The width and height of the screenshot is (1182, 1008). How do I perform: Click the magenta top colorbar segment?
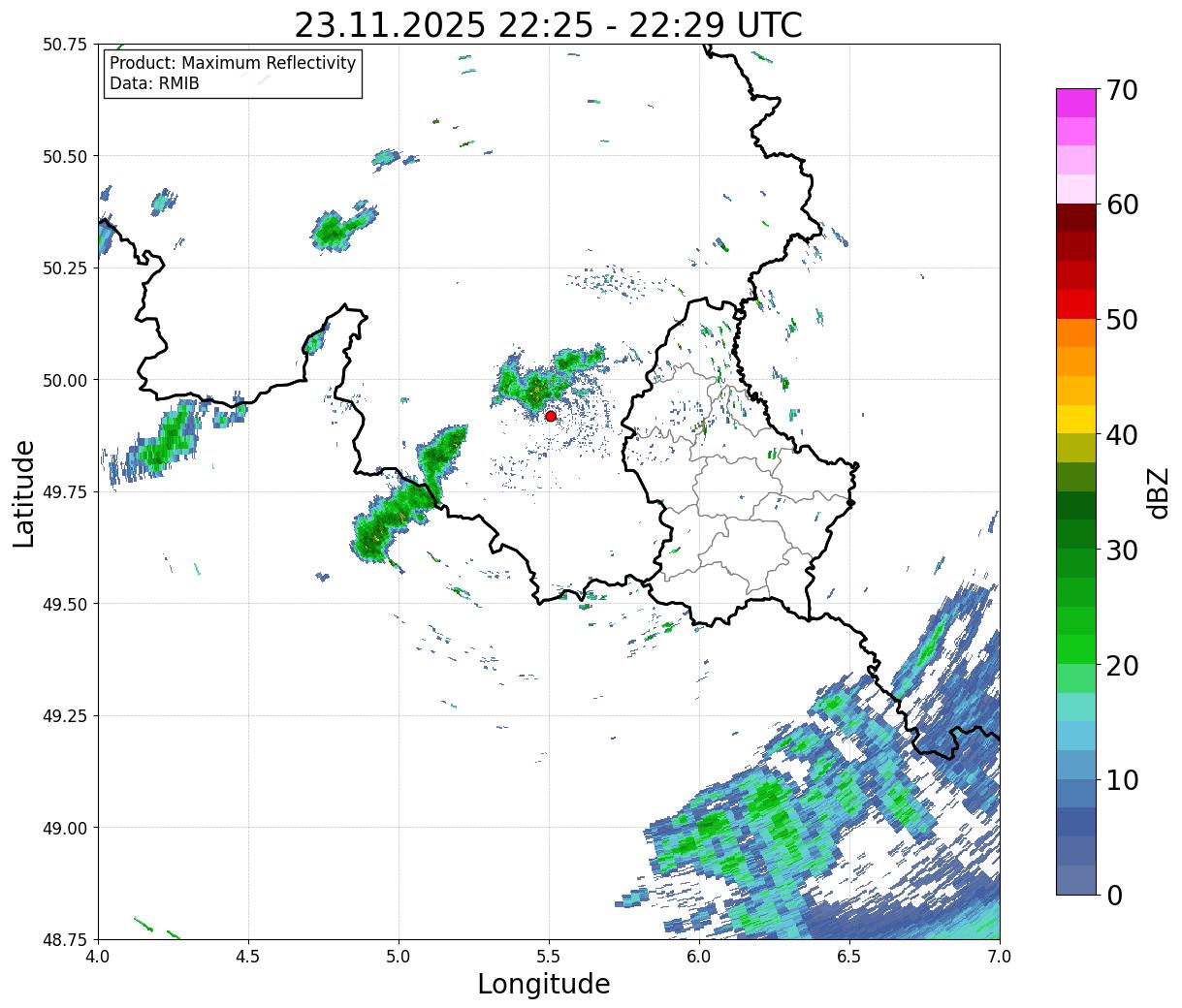[1076, 103]
